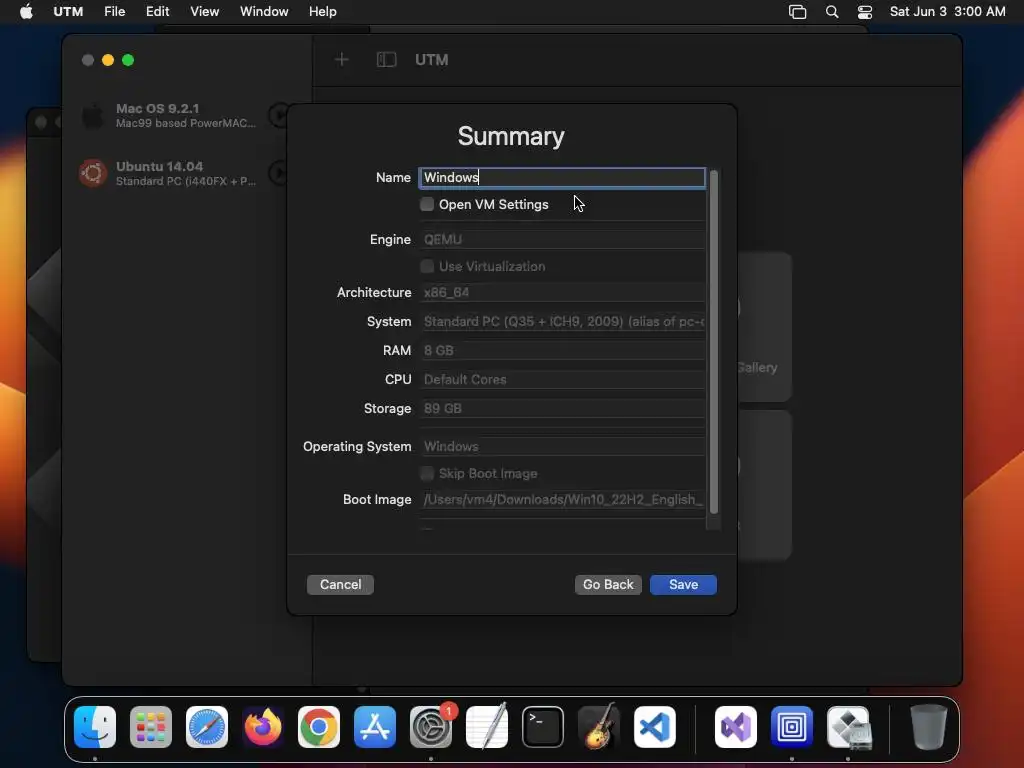Toggle the UTM sidebar icon
The image size is (1024, 768).
click(386, 59)
